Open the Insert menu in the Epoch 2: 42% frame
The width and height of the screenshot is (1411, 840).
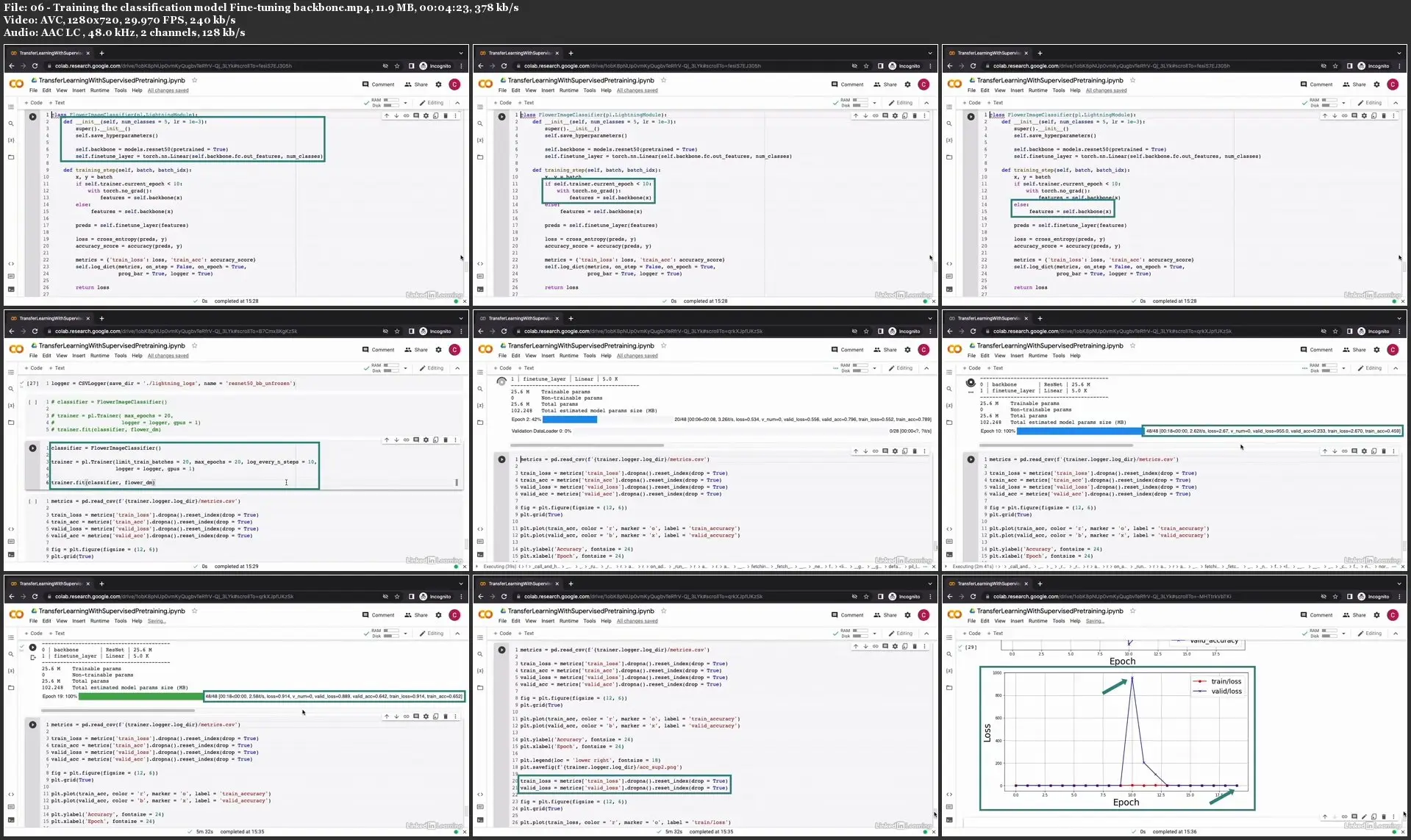548,356
